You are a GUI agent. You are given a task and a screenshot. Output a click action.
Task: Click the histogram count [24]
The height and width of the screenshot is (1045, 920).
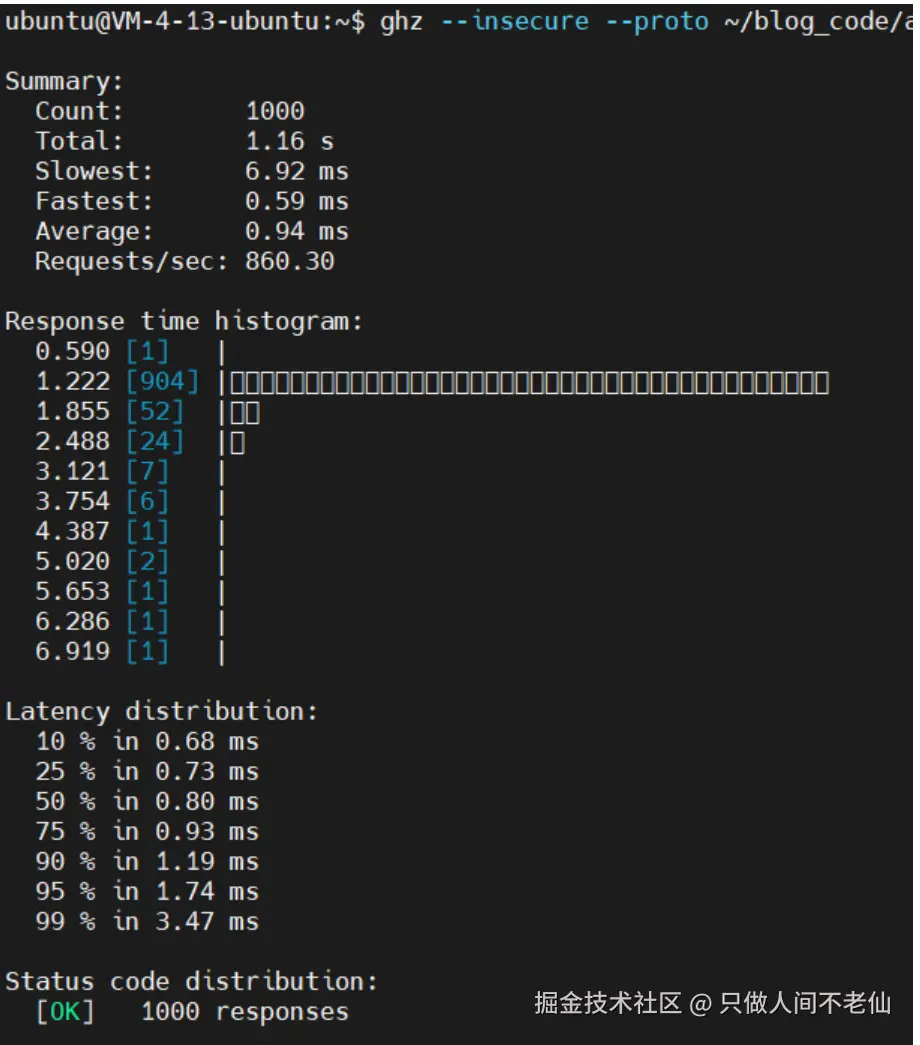pos(155,442)
